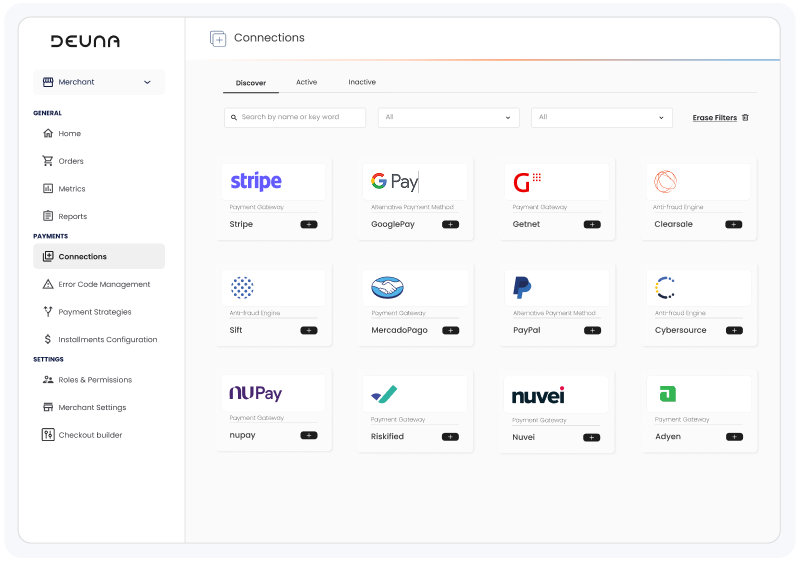Click the Payment Strategies fork icon
The image size is (798, 563).
48,312
